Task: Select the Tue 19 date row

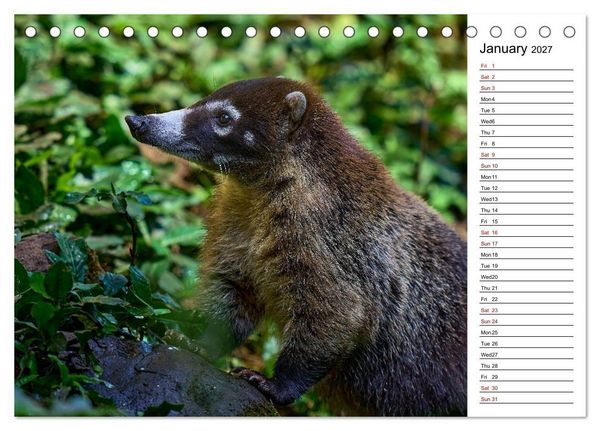Action: 527,266
